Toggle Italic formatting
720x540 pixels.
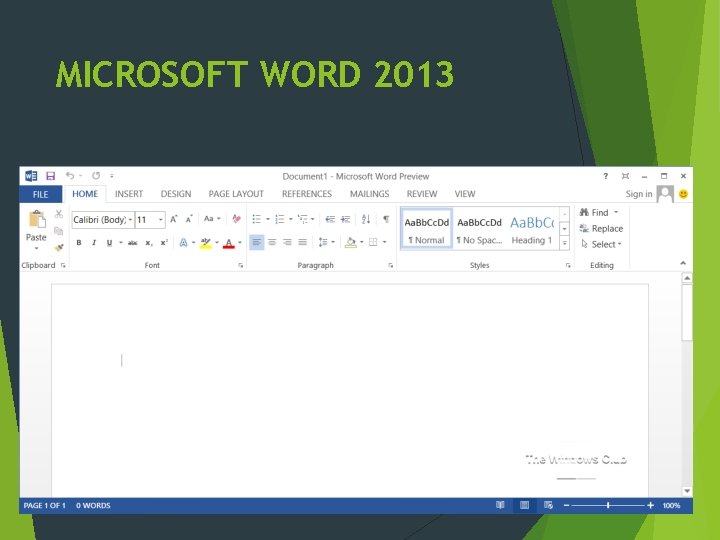tap(94, 242)
